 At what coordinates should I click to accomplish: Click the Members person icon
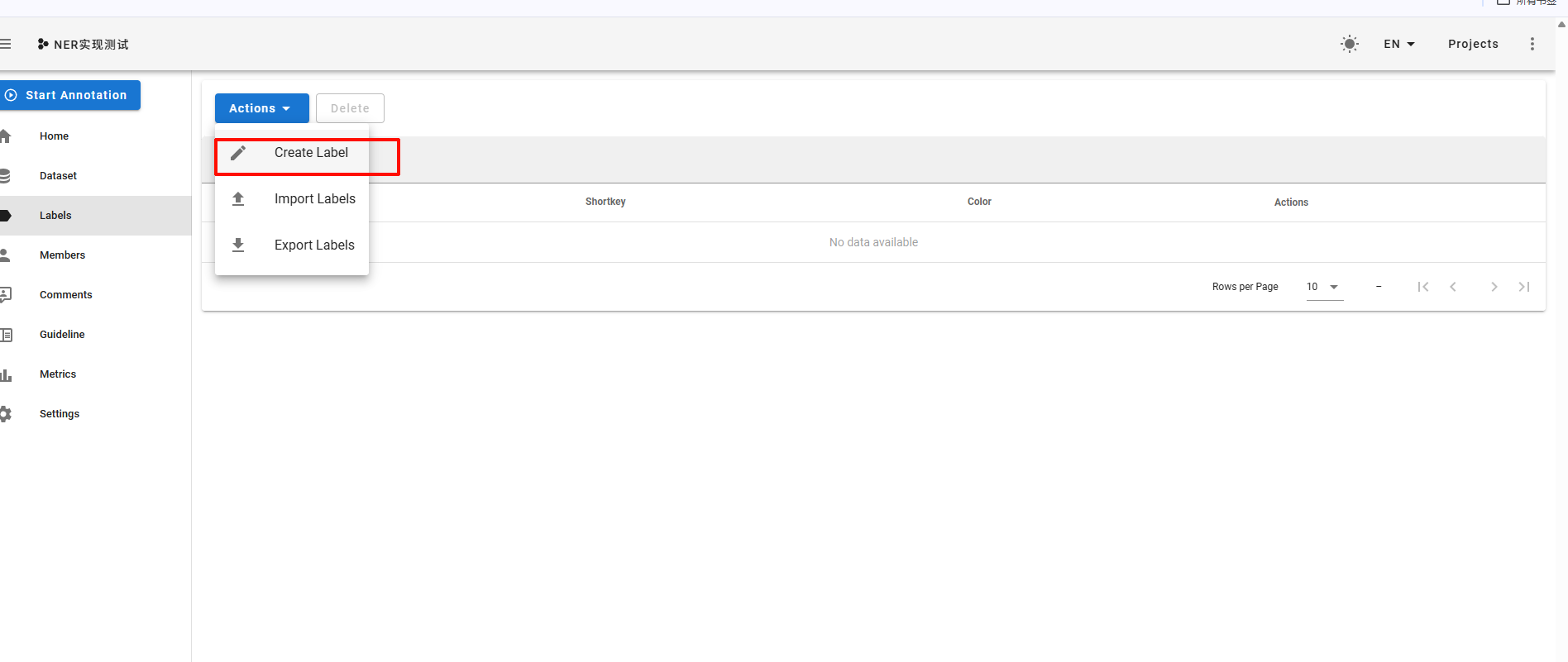[x=5, y=255]
